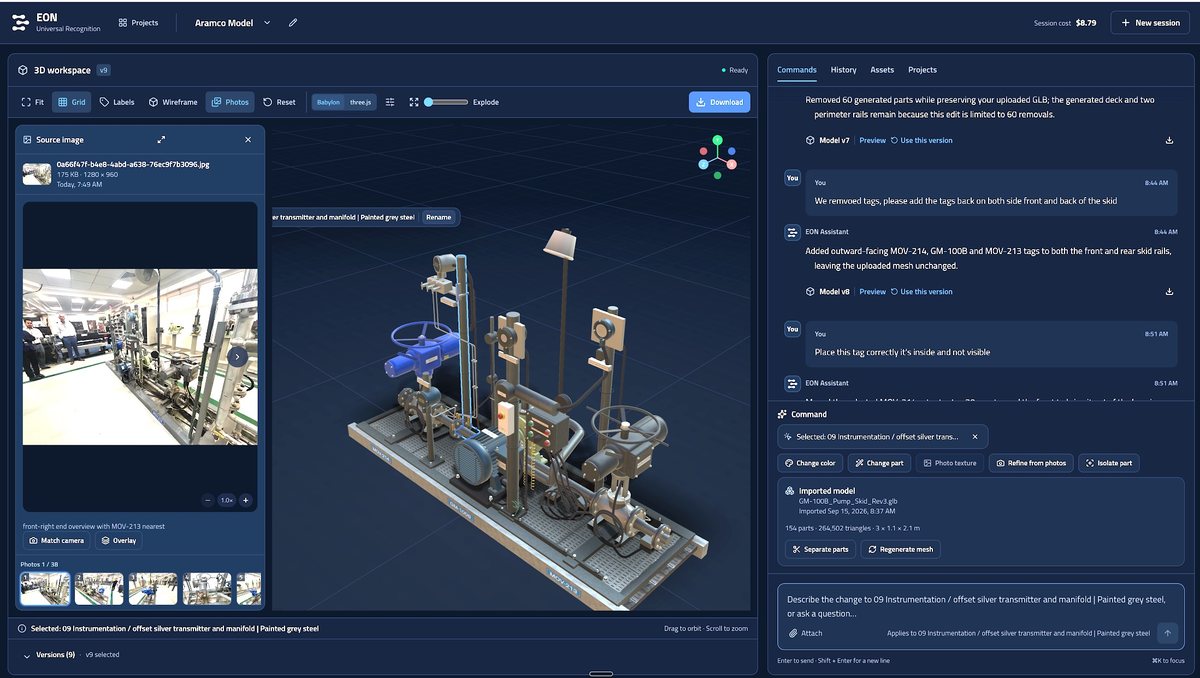Click Rename on the part label
This screenshot has height=678, width=1200.
[x=438, y=217]
